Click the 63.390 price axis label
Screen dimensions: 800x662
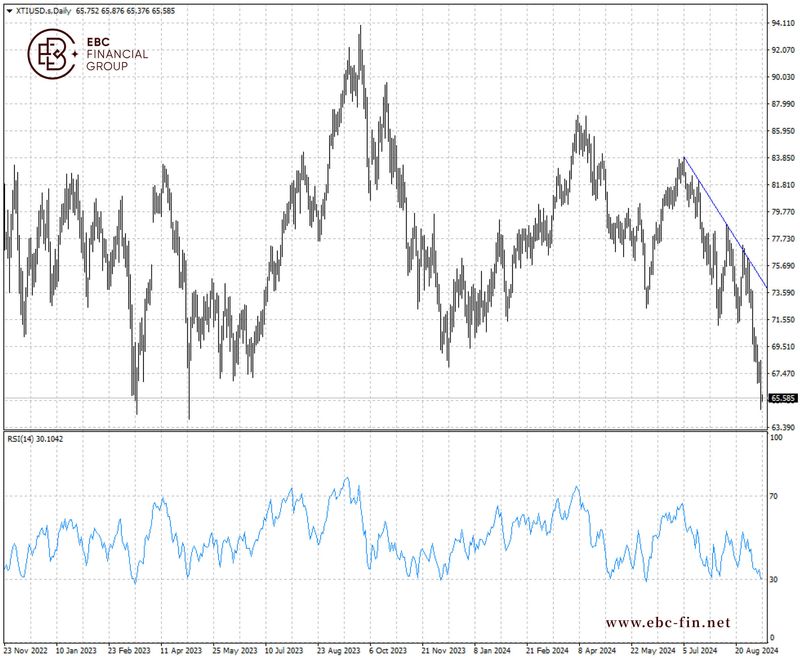(782, 427)
